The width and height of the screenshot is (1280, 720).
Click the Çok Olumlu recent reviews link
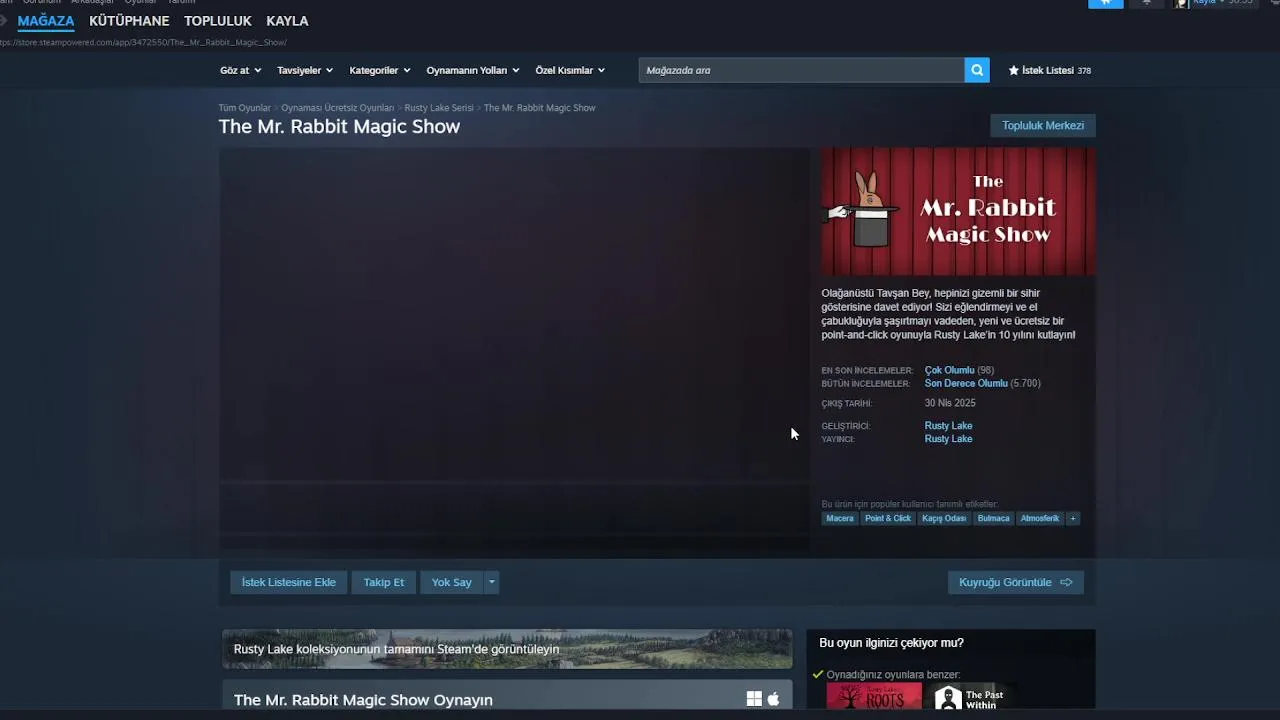tap(949, 370)
